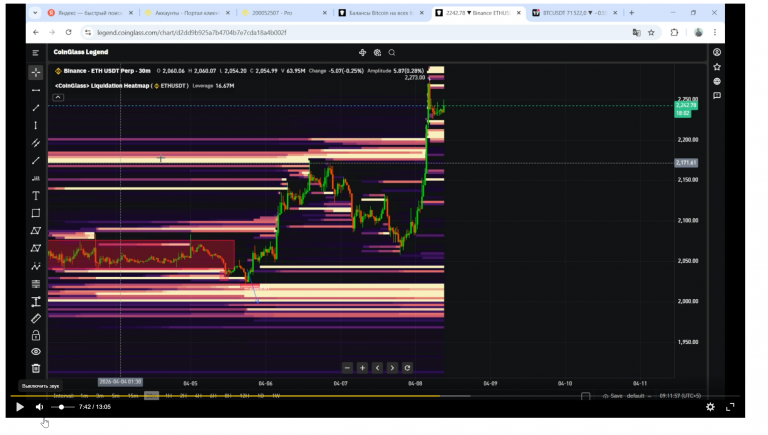This screenshot has width=768, height=435.
Task: Select the 15m interval
Action: point(133,396)
